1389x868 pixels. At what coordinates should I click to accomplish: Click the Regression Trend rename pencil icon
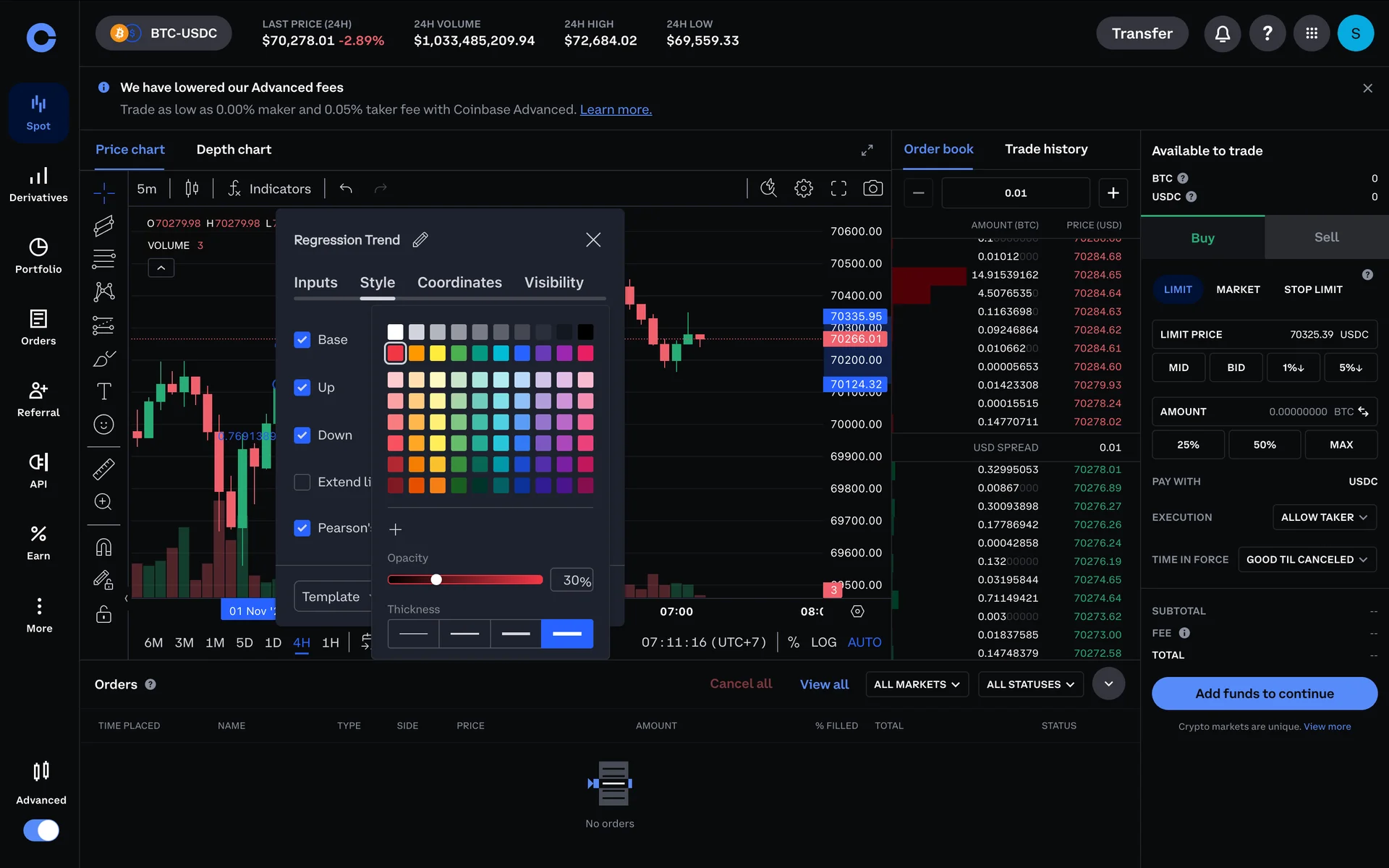point(420,239)
